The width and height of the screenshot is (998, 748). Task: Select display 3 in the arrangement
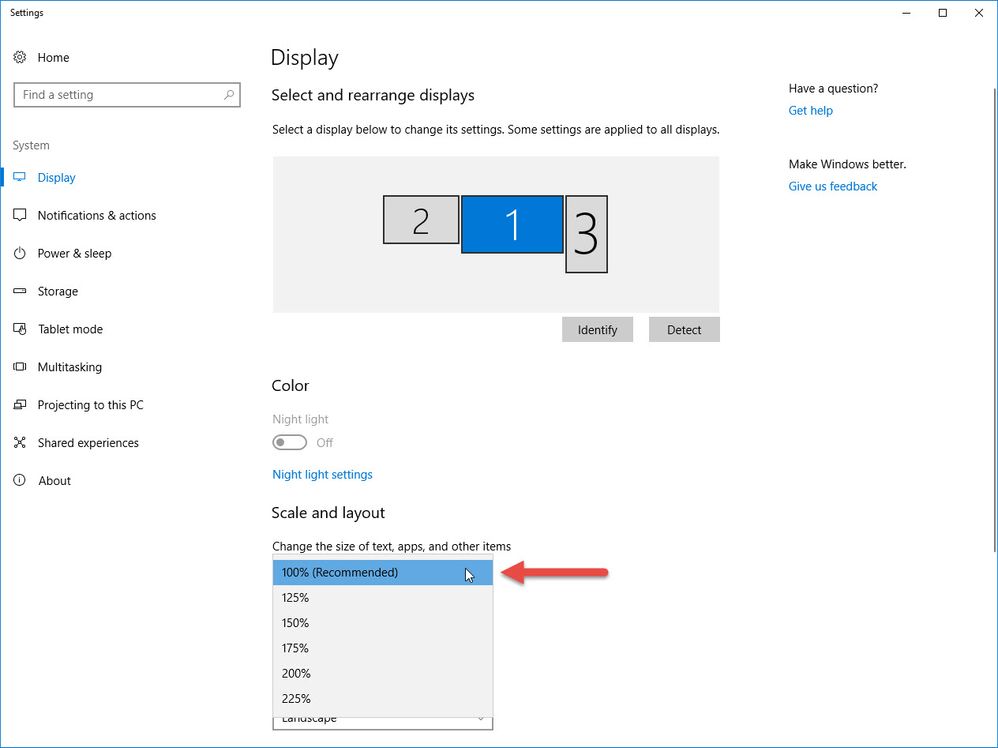(586, 234)
